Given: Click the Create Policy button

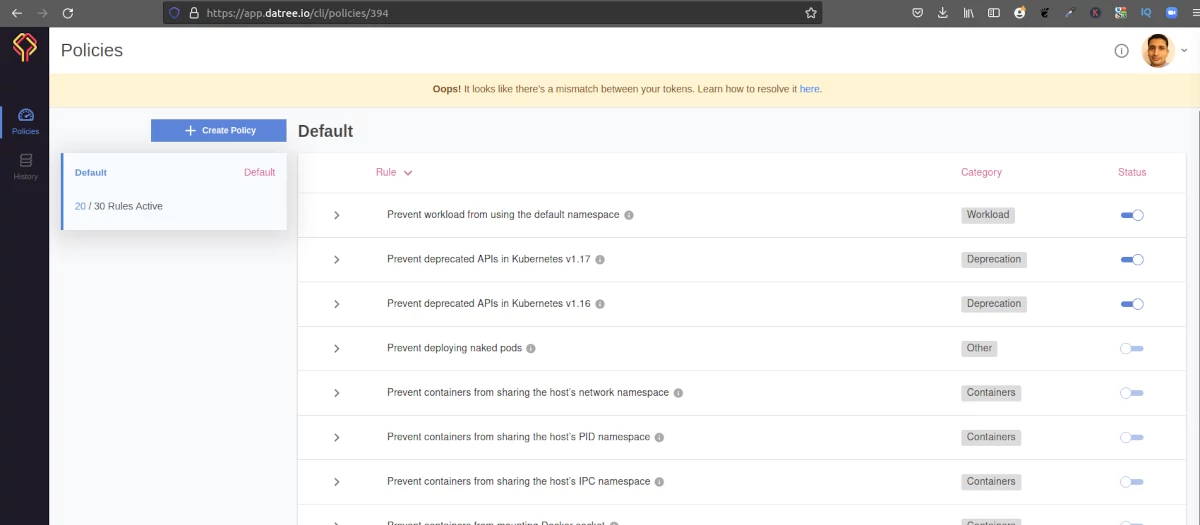Looking at the screenshot, I should (x=218, y=131).
